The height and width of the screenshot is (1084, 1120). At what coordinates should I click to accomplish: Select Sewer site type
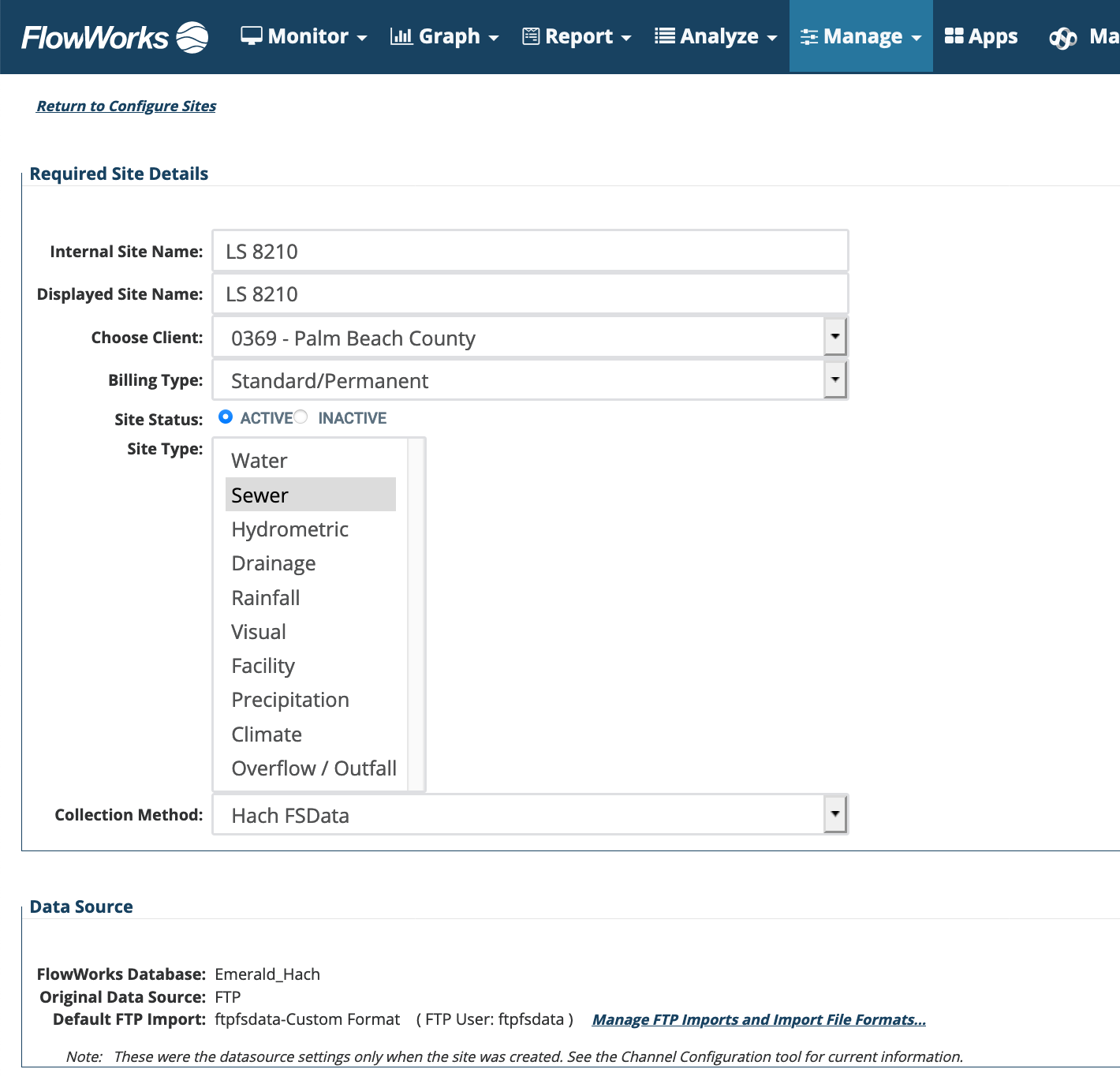click(311, 495)
